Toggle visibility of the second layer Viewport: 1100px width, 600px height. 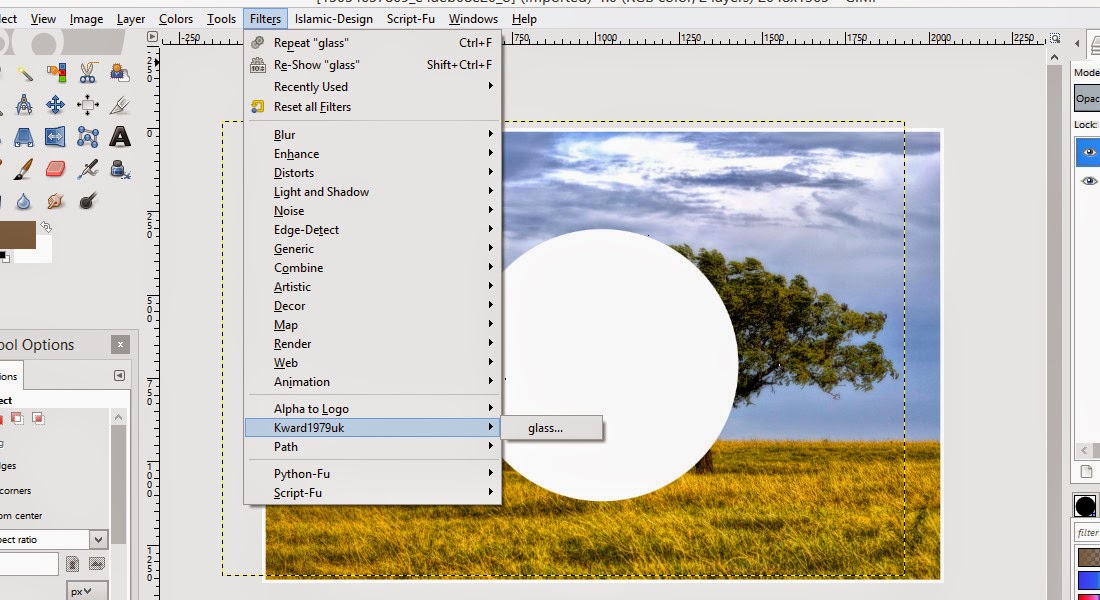(1089, 181)
